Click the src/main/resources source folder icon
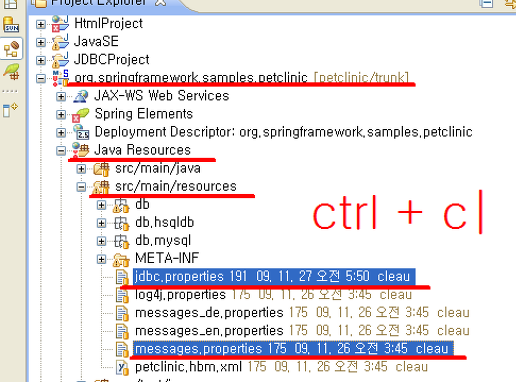This screenshot has width=516, height=382. coord(101,187)
